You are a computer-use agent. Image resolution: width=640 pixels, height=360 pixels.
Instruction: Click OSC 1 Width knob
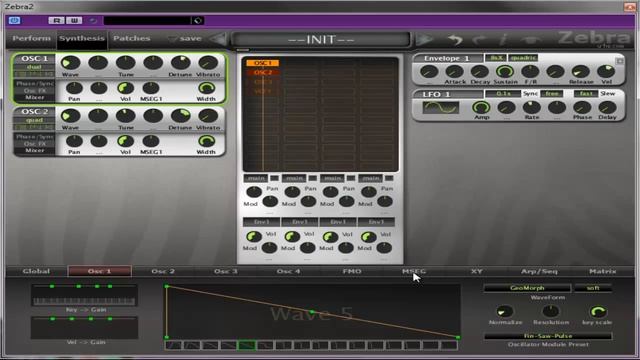(x=207, y=88)
